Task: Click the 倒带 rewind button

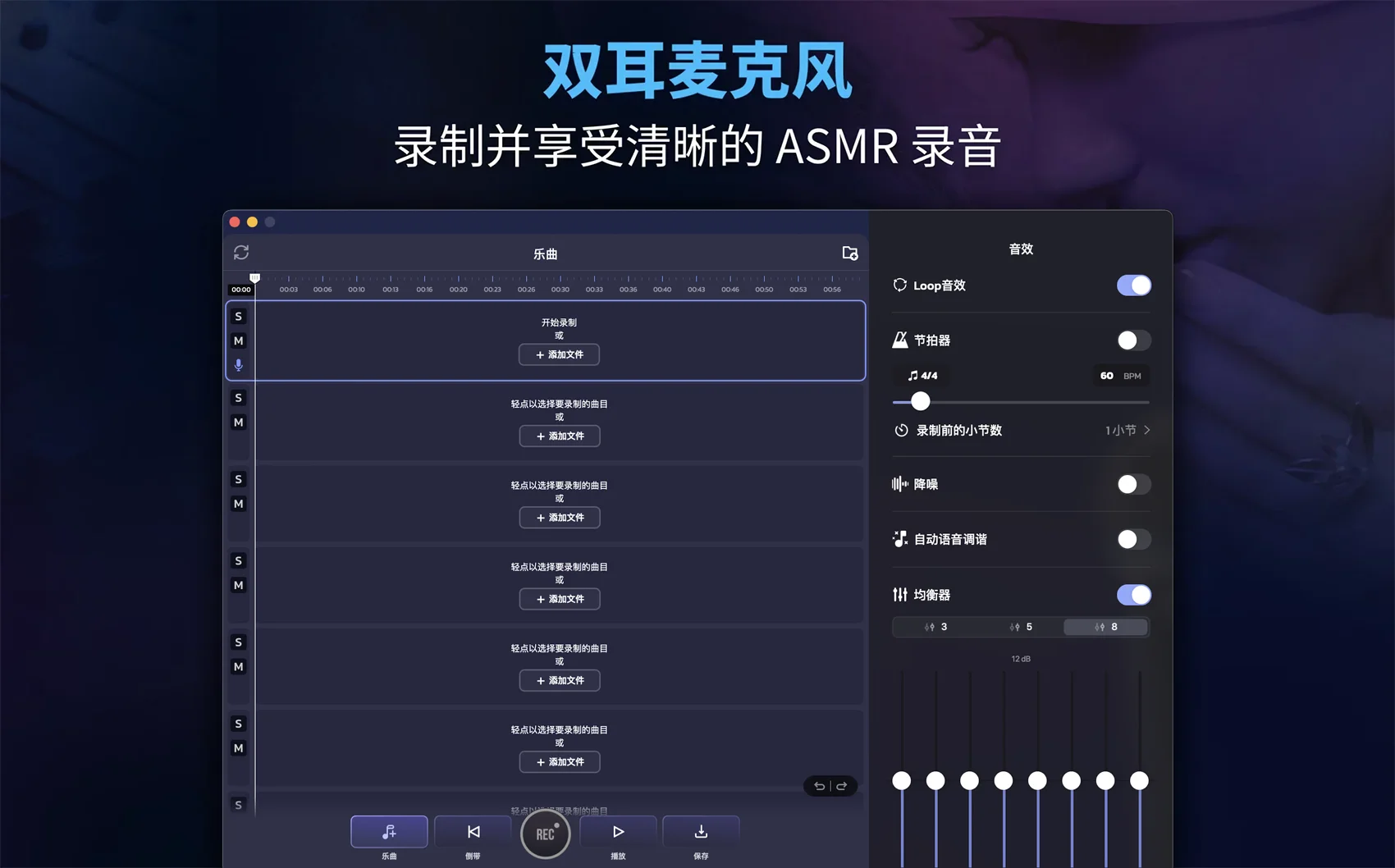Action: pos(473,832)
